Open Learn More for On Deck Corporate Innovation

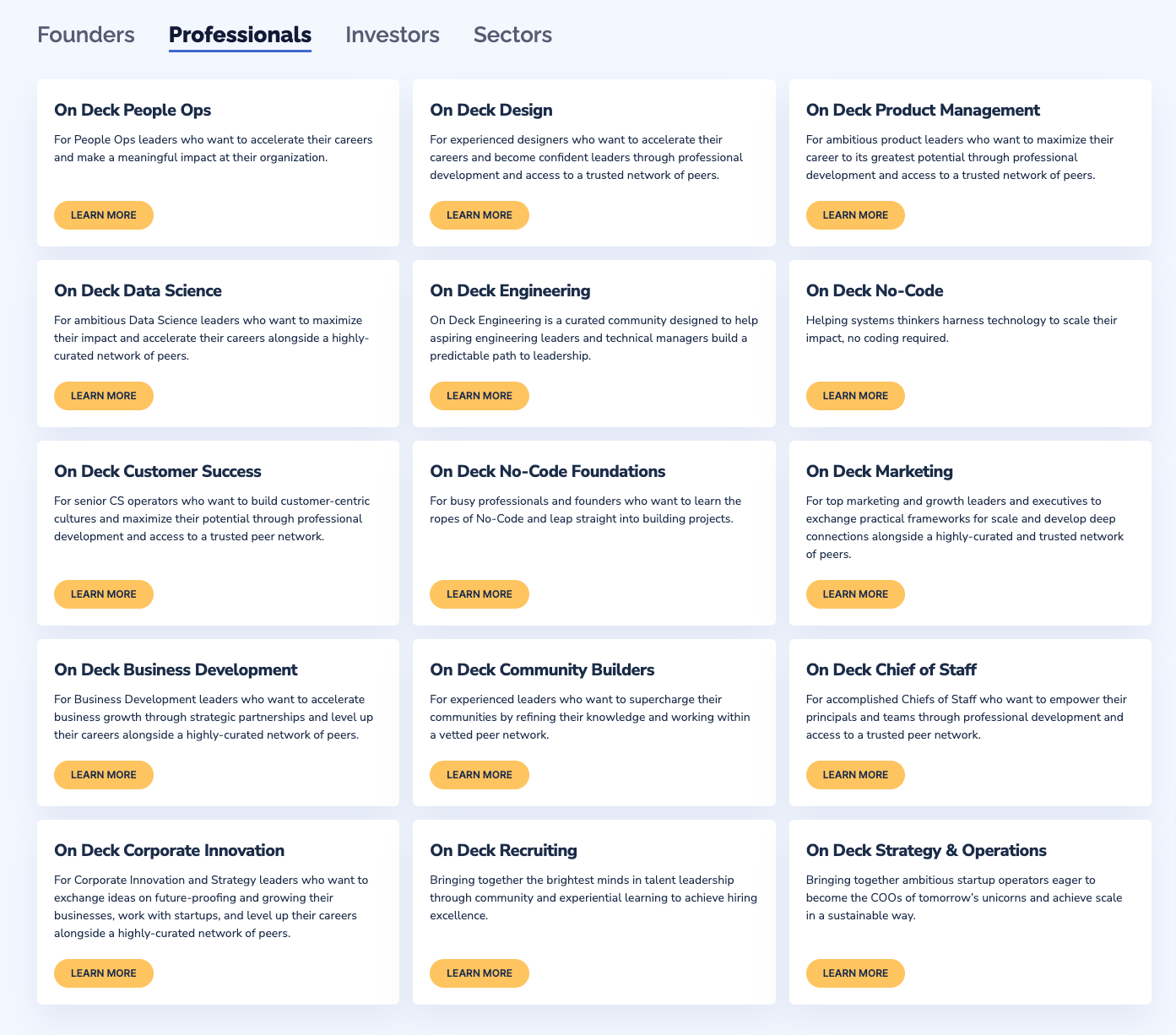104,973
